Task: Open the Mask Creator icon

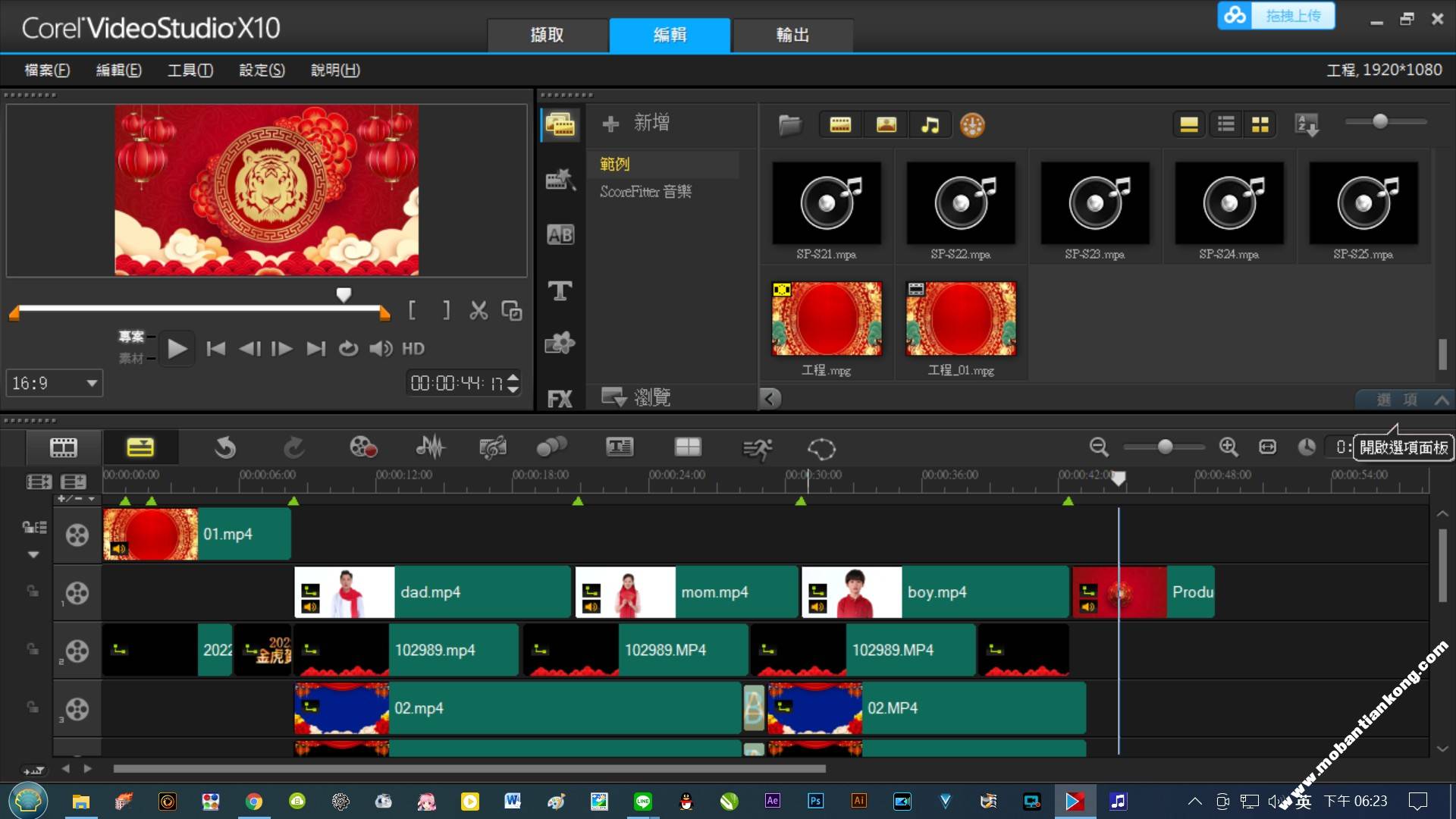Action: tap(821, 449)
